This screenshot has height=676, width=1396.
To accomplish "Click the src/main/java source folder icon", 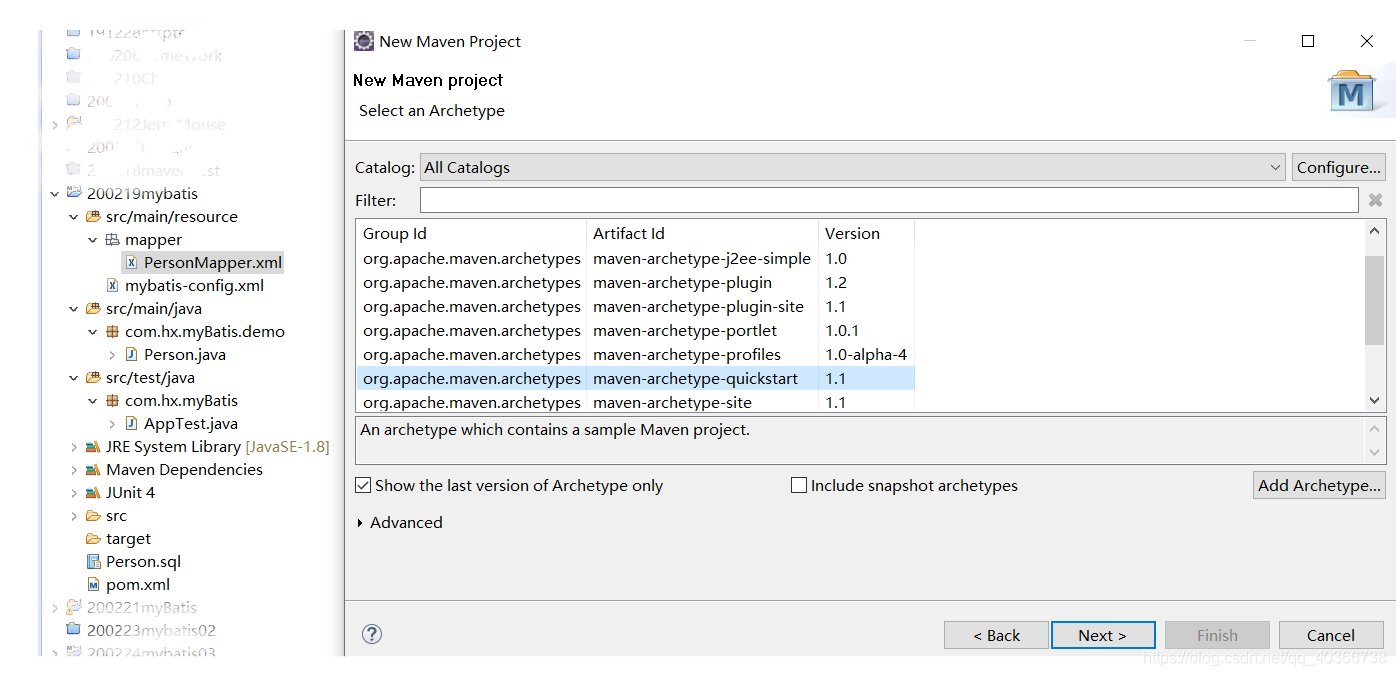I will click(x=93, y=309).
